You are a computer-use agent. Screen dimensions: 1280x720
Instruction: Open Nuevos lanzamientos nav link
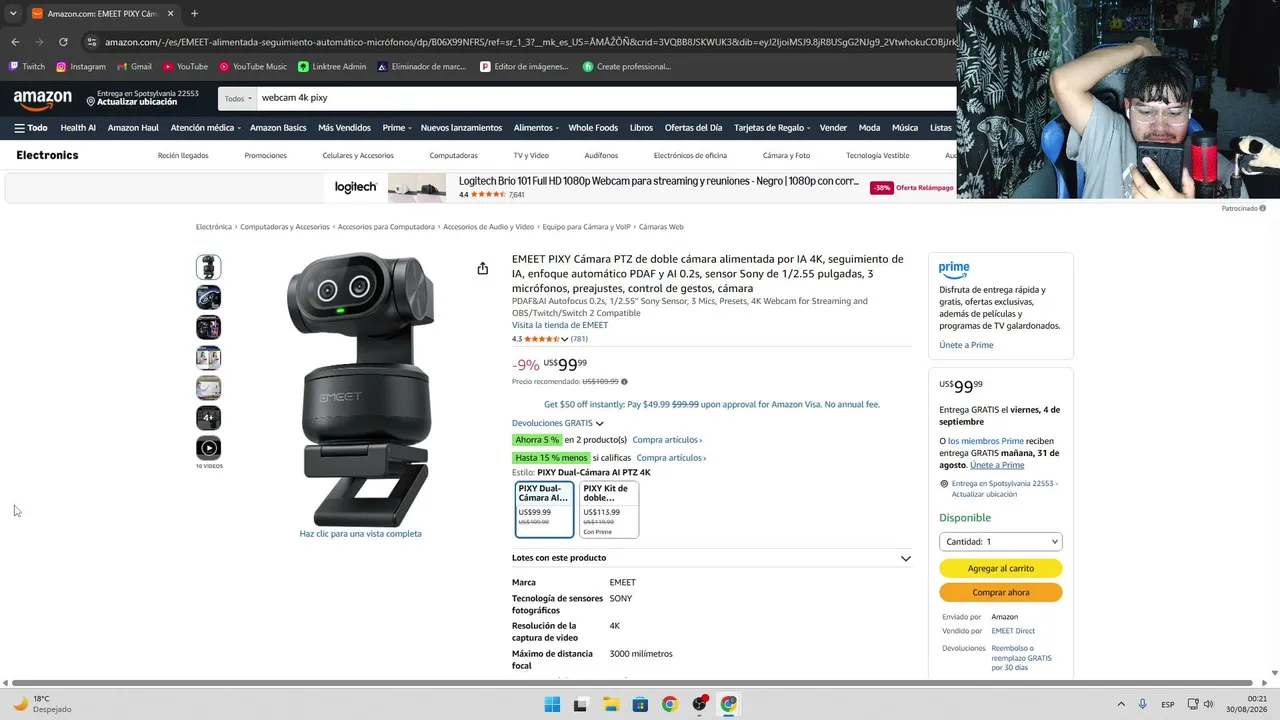(x=461, y=128)
